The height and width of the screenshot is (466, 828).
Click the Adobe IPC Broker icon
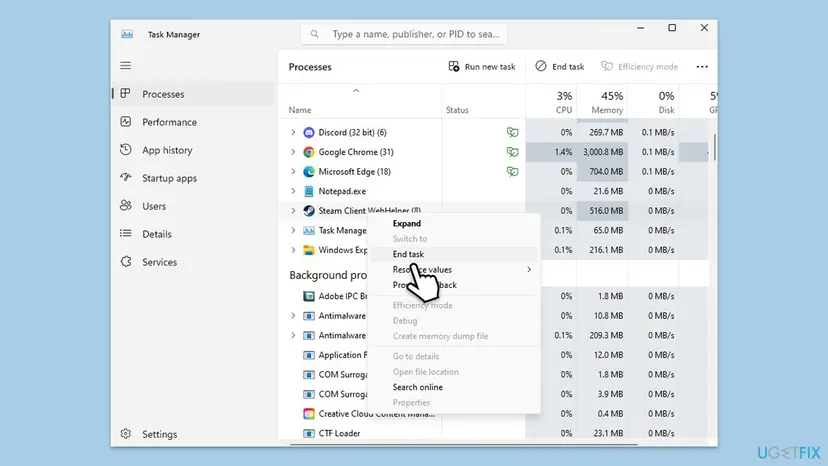[x=309, y=296]
